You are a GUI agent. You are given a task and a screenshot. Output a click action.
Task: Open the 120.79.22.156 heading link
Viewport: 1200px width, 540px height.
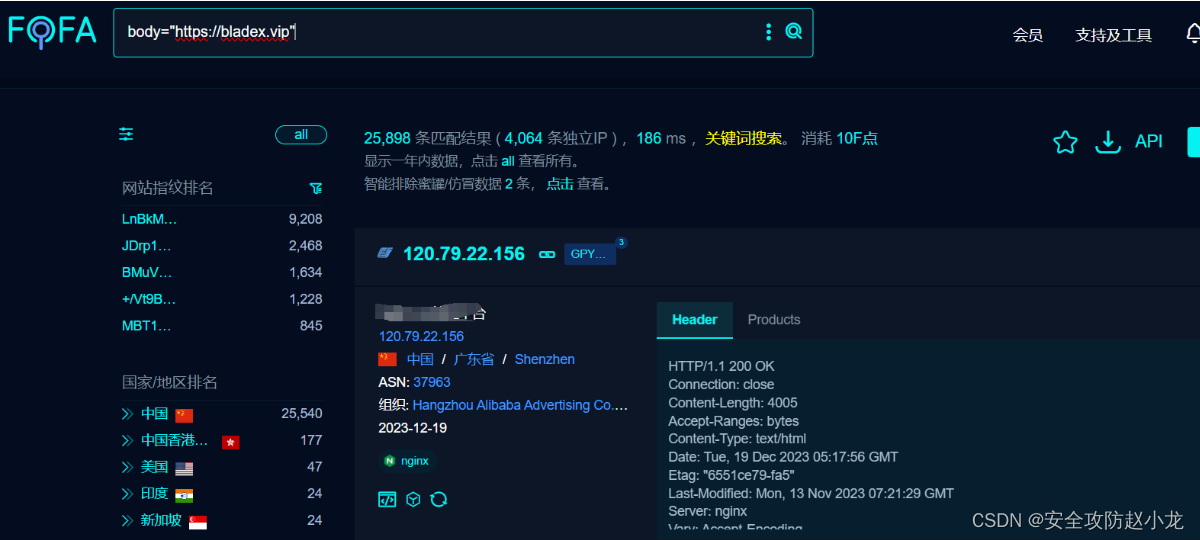tap(464, 254)
